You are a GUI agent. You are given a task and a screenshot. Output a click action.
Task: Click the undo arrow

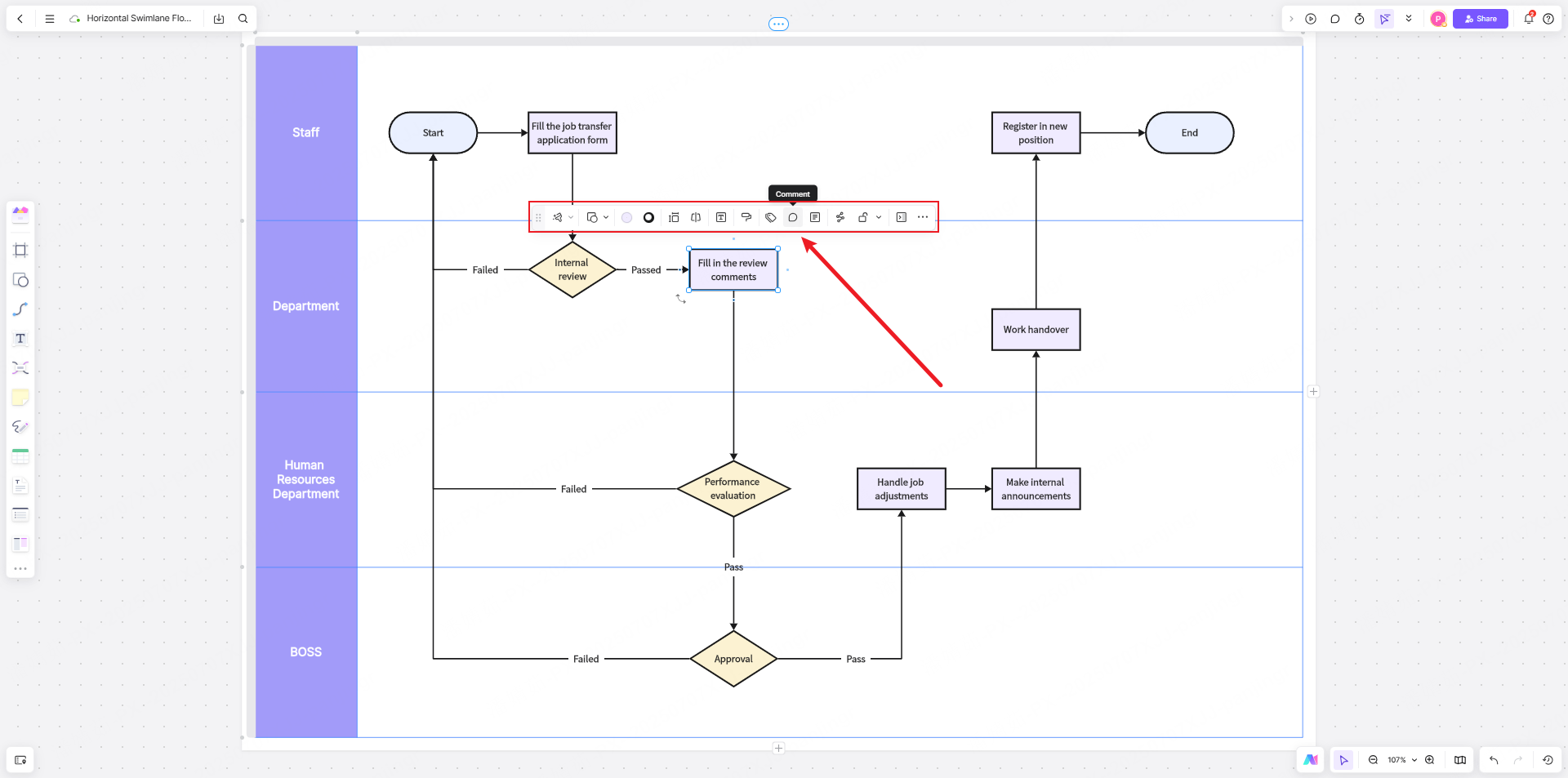click(1494, 759)
